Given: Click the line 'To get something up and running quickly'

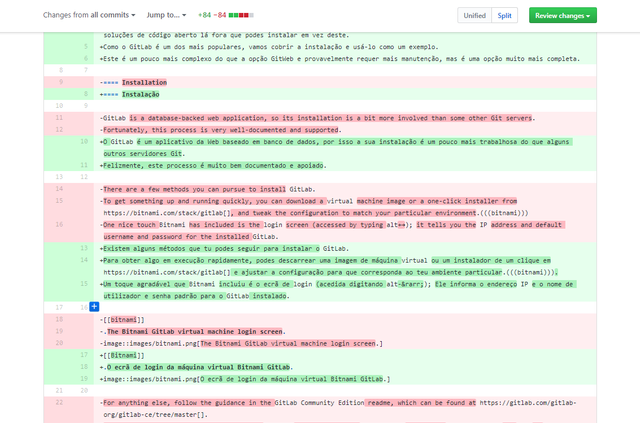Looking at the screenshot, I should (320, 207).
